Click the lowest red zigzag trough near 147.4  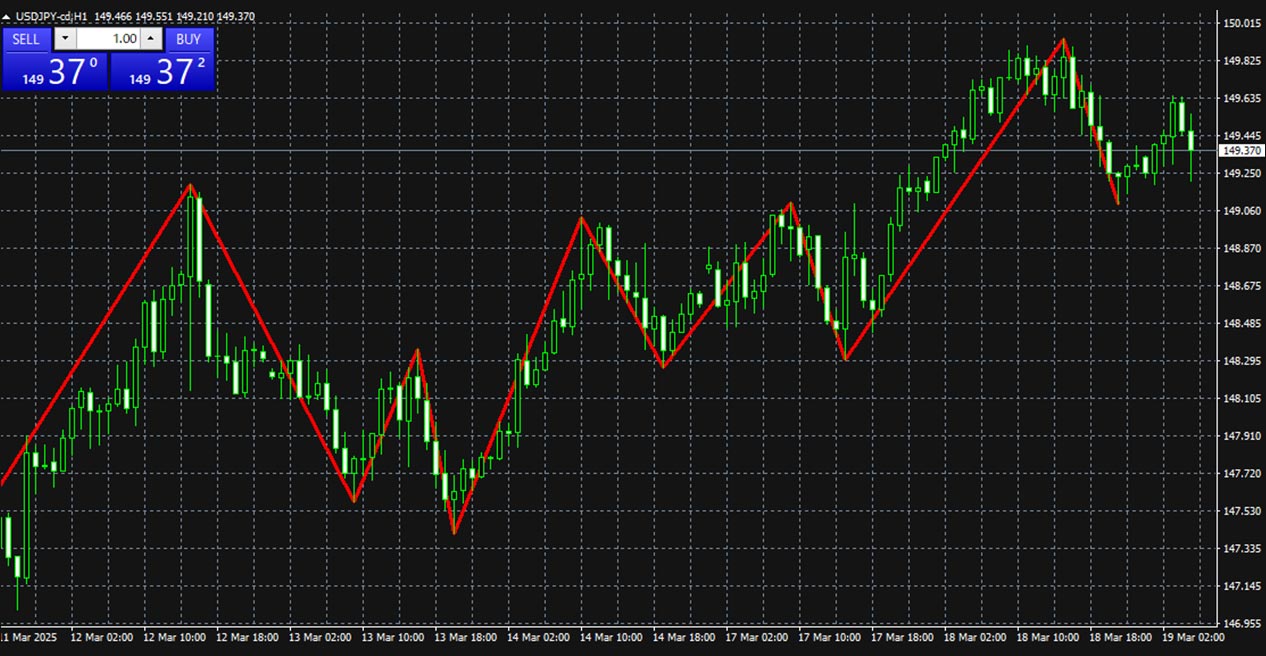pos(454,532)
